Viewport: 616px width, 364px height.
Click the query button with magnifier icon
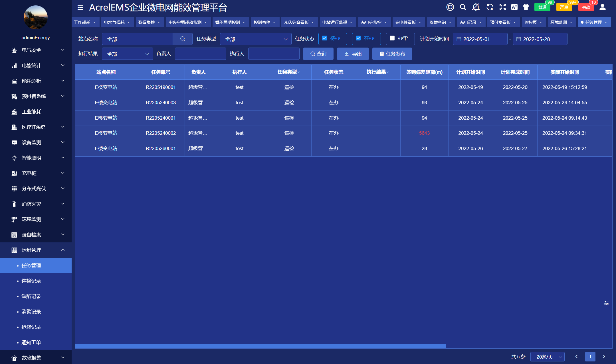point(318,54)
